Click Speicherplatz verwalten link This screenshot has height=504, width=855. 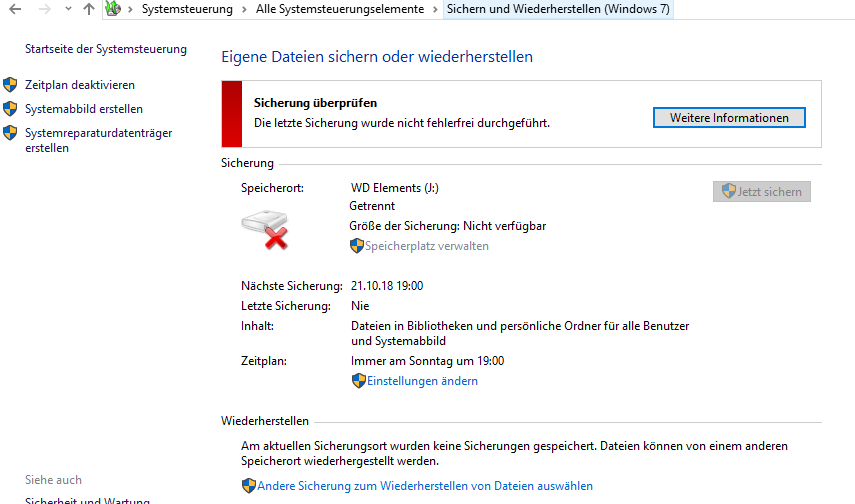426,246
